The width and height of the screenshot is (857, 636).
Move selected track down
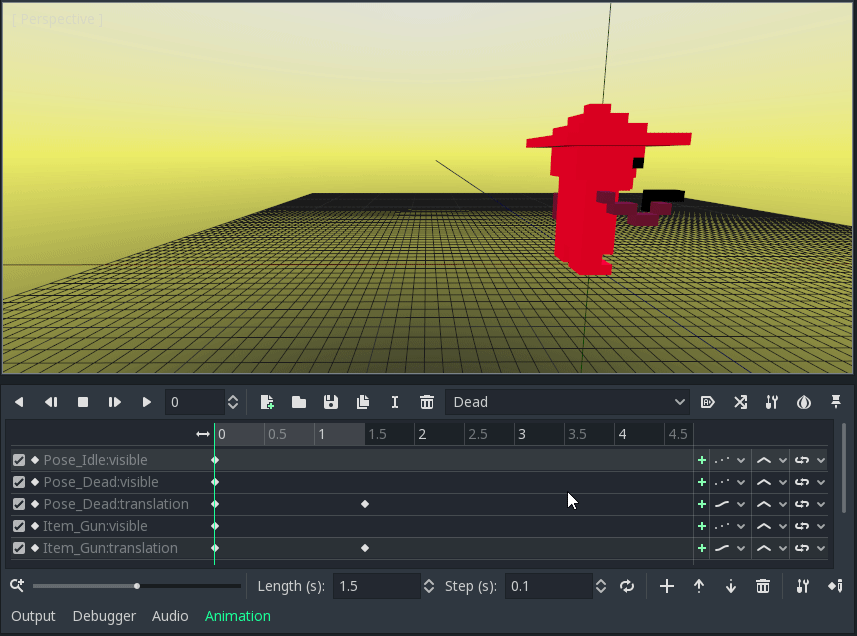click(x=731, y=586)
